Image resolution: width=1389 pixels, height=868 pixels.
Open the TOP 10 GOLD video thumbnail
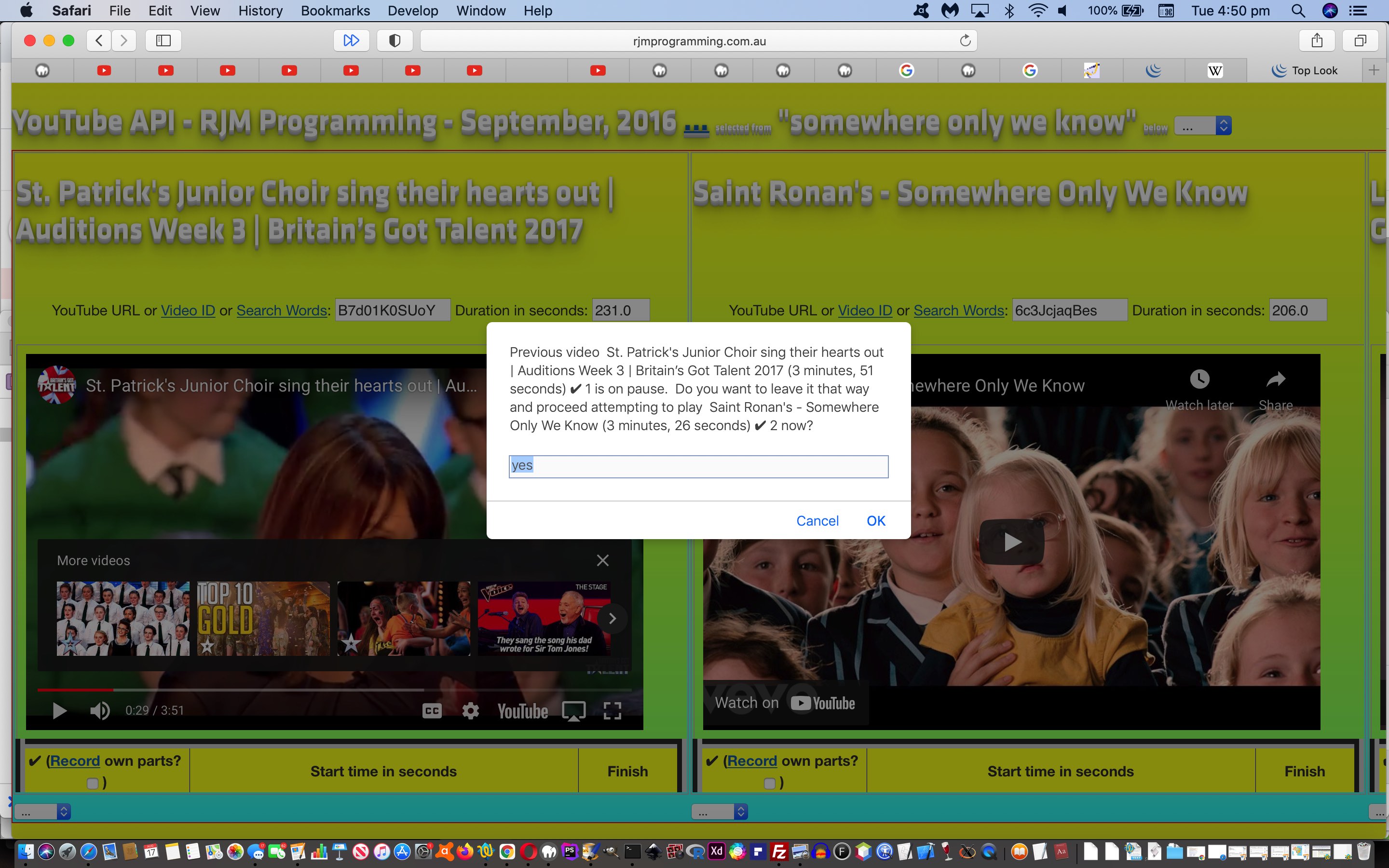(263, 618)
